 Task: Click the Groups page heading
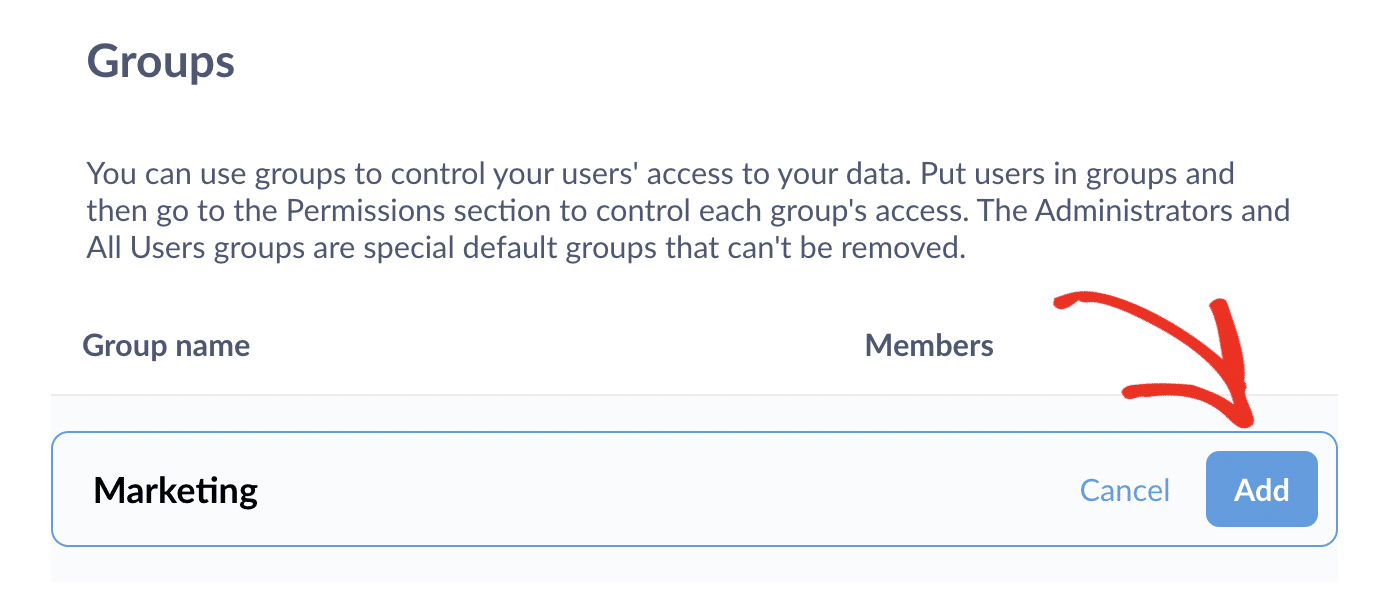click(161, 62)
